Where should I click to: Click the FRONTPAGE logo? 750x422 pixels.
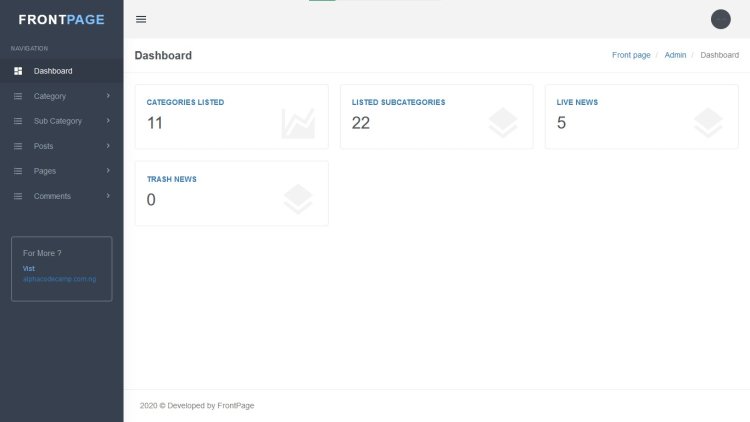pyautogui.click(x=61, y=20)
